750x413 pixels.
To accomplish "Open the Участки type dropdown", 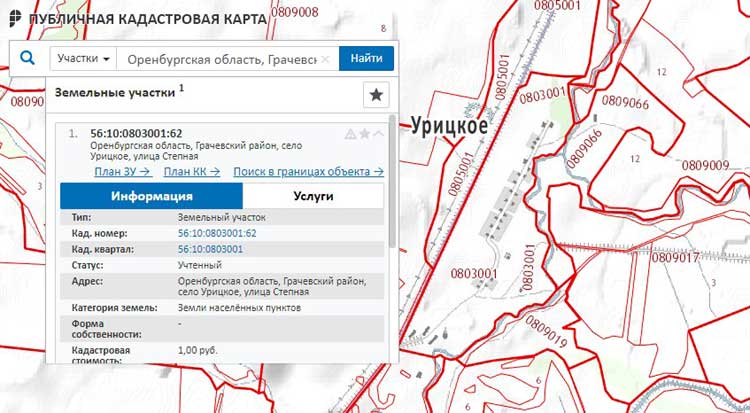I will pyautogui.click(x=83, y=58).
